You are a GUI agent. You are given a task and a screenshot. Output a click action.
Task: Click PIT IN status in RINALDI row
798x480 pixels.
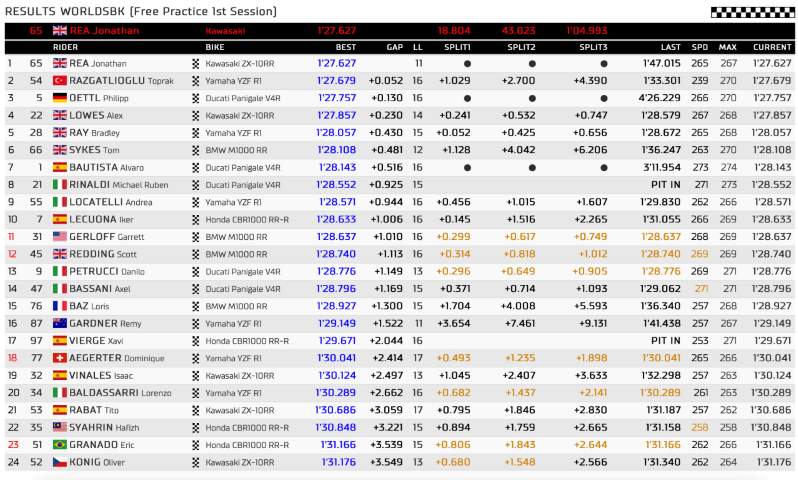coord(666,184)
